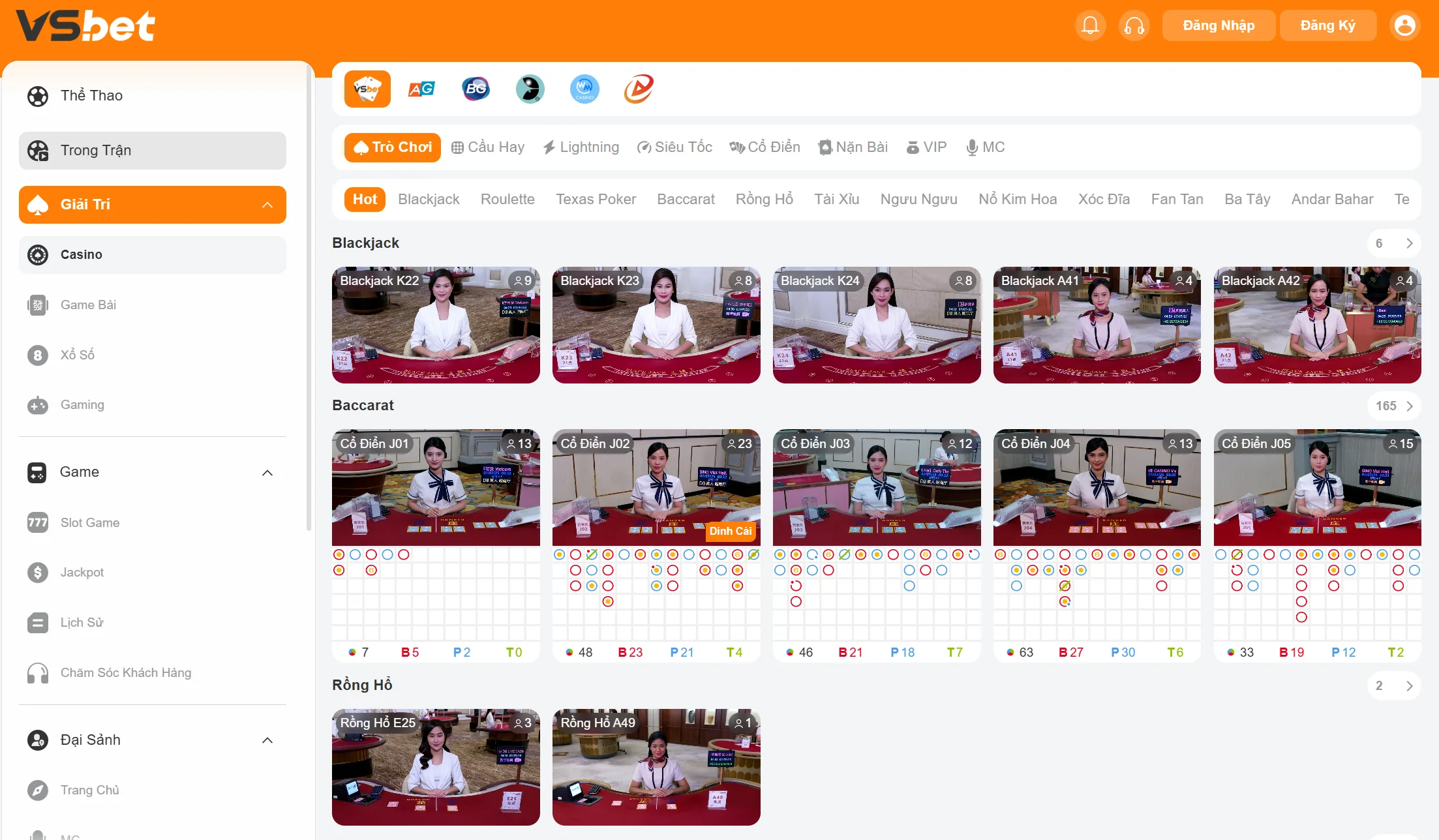The image size is (1439, 840).
Task: Select the AG casino provider icon
Action: point(421,89)
